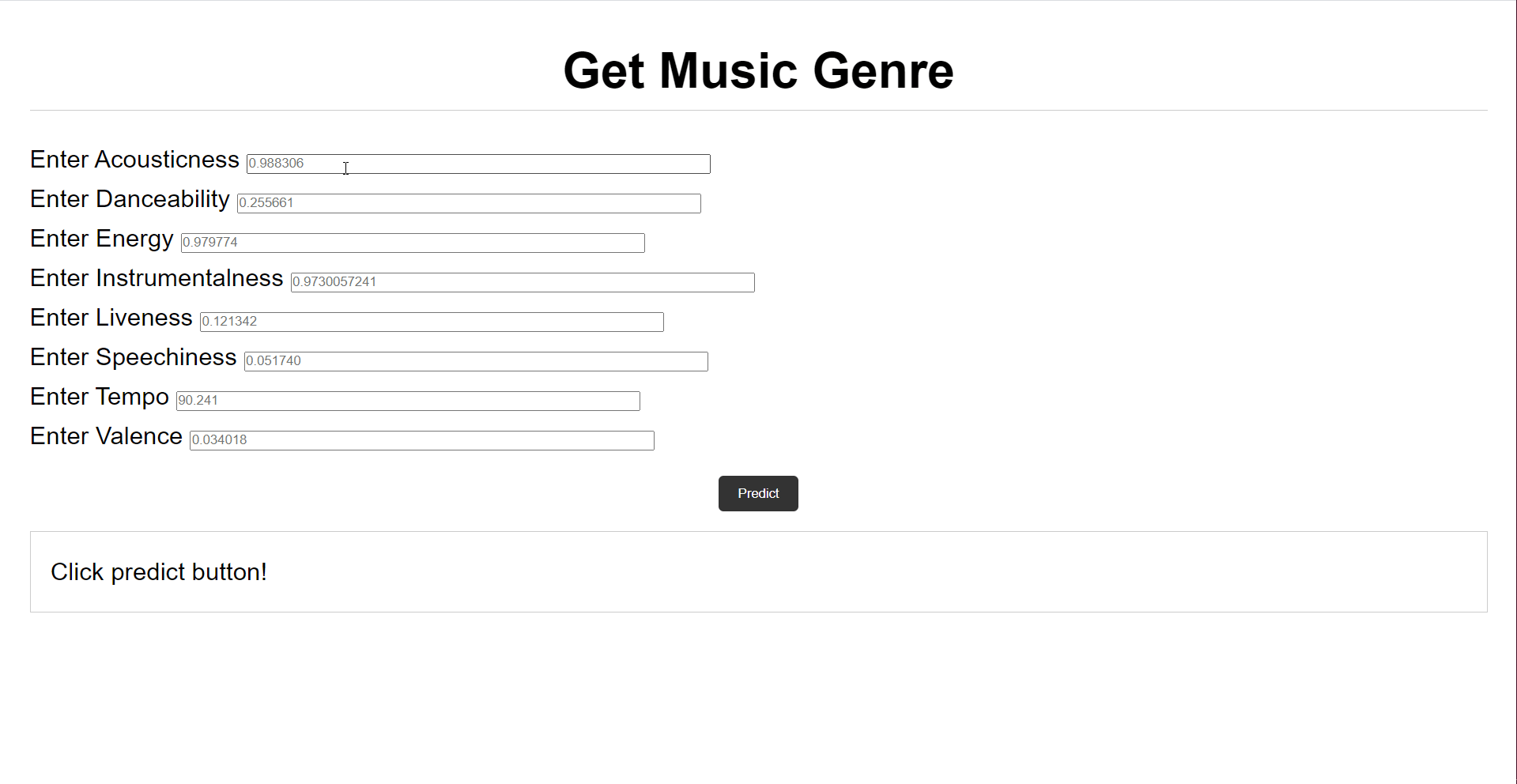Click the Valence input field
The height and width of the screenshot is (784, 1517).
point(422,440)
